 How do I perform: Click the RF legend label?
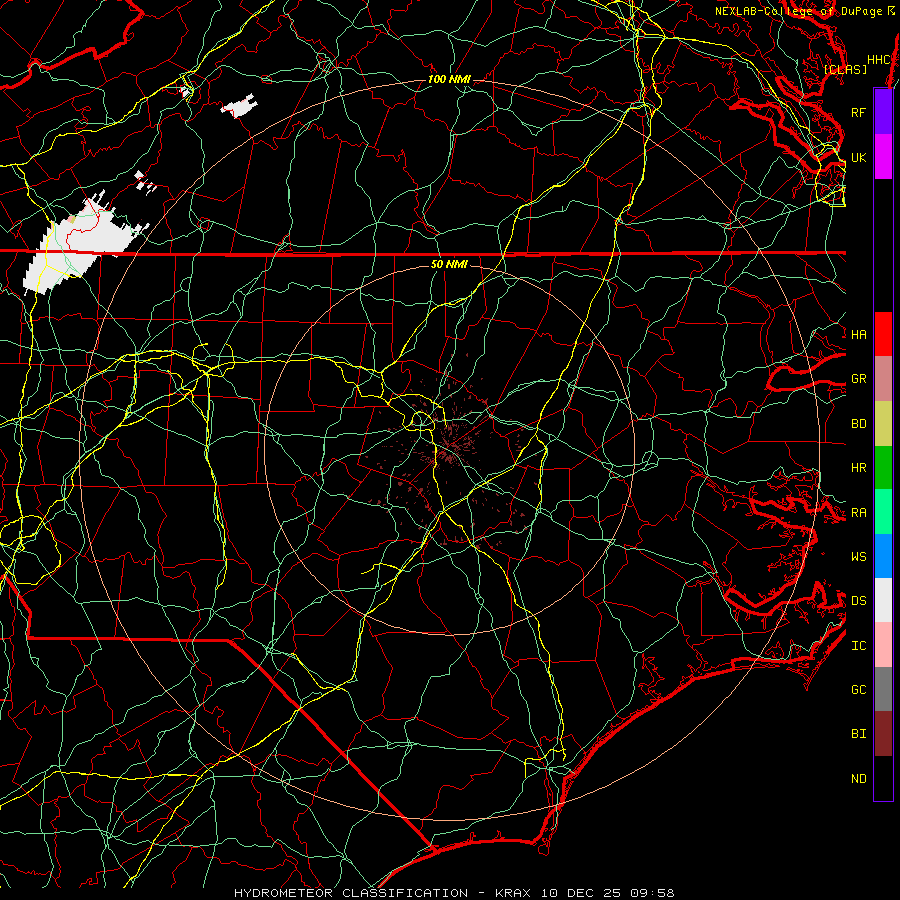tap(859, 112)
